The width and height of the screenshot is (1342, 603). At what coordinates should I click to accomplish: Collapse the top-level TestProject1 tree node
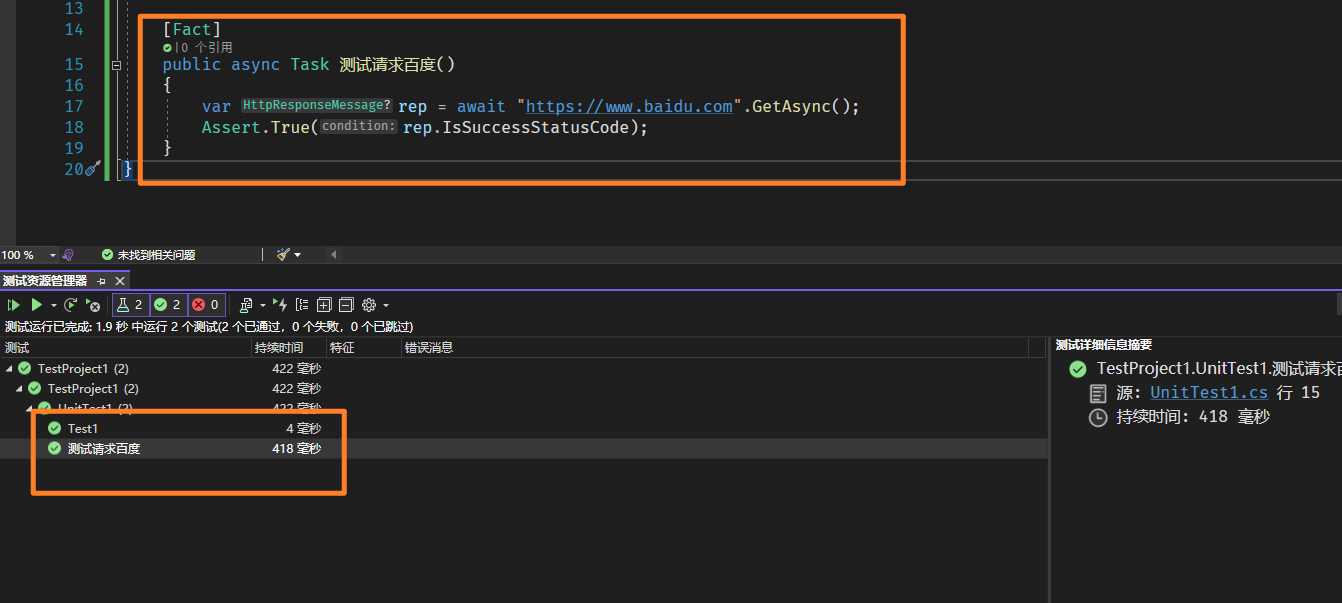click(10, 369)
